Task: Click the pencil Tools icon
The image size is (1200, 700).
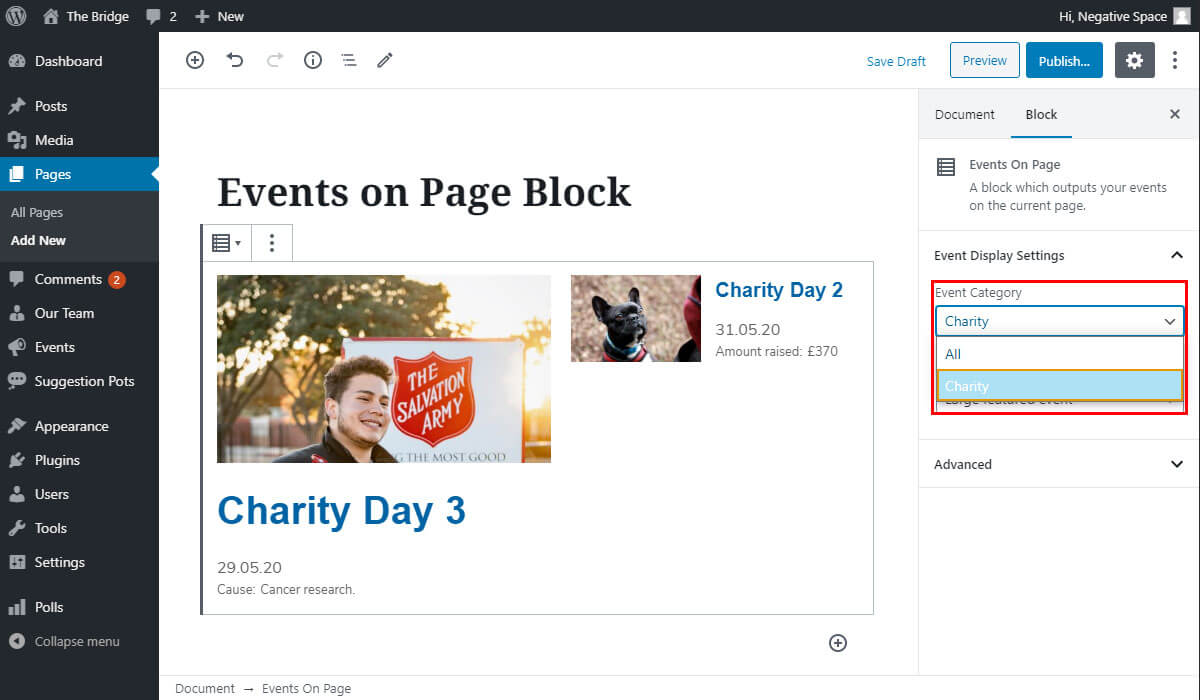Action: [385, 60]
